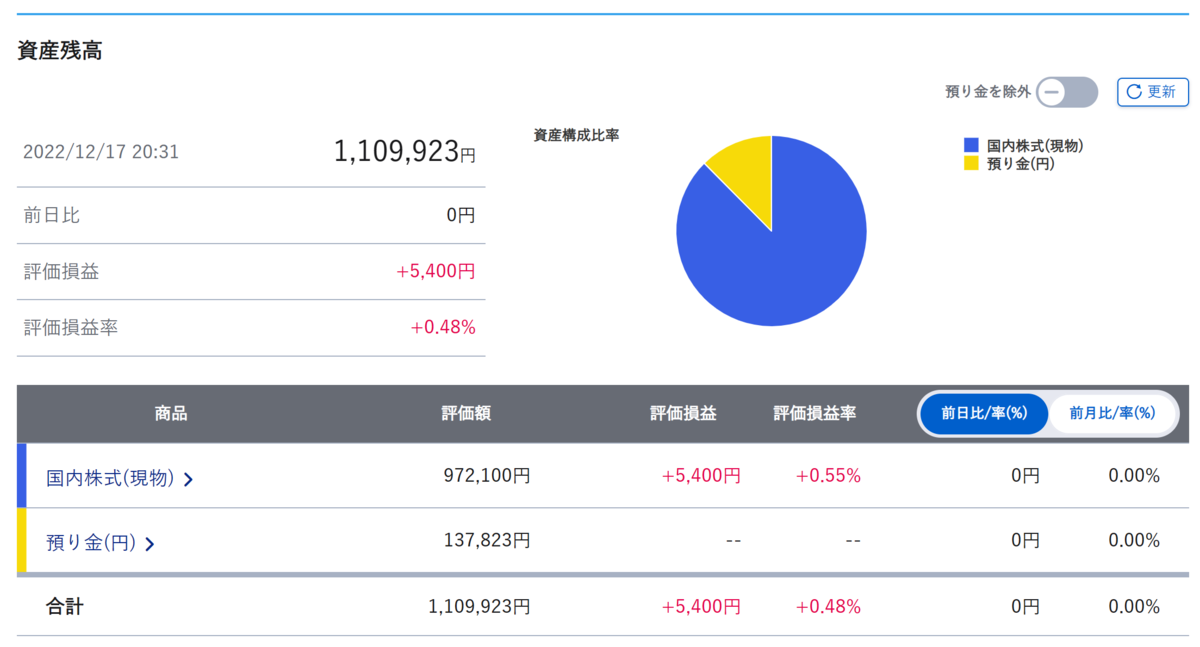
Task: Click the 評価損益率 label in summary
Action: point(71,327)
